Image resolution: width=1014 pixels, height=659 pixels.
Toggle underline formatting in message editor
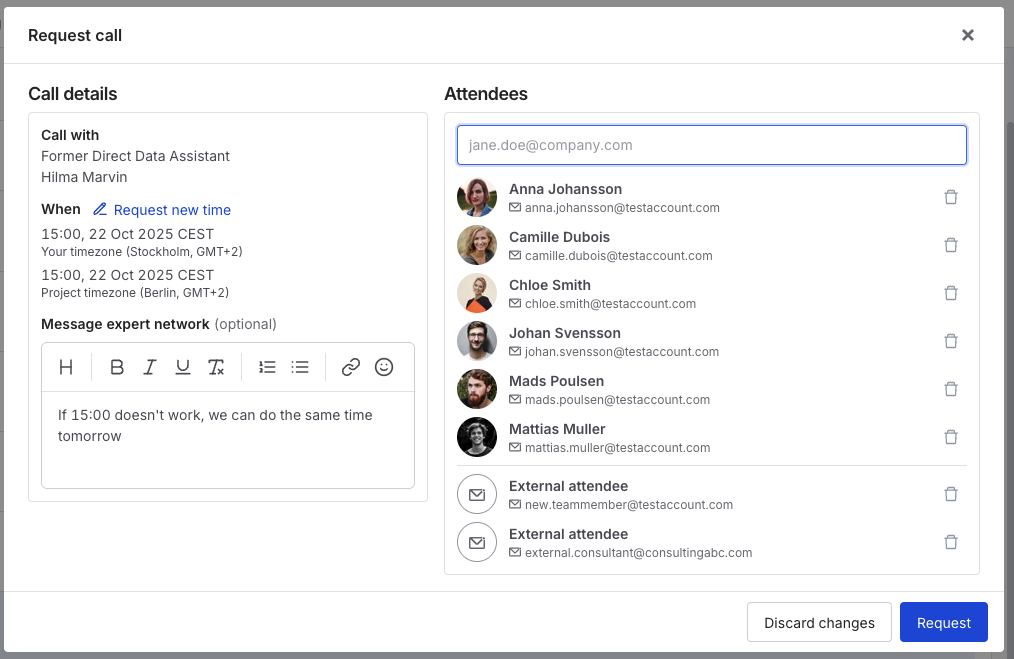pos(183,367)
